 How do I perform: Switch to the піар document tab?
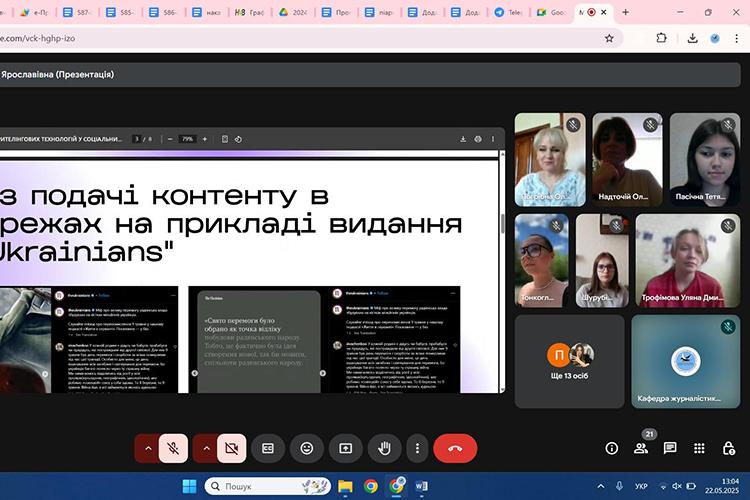(378, 12)
